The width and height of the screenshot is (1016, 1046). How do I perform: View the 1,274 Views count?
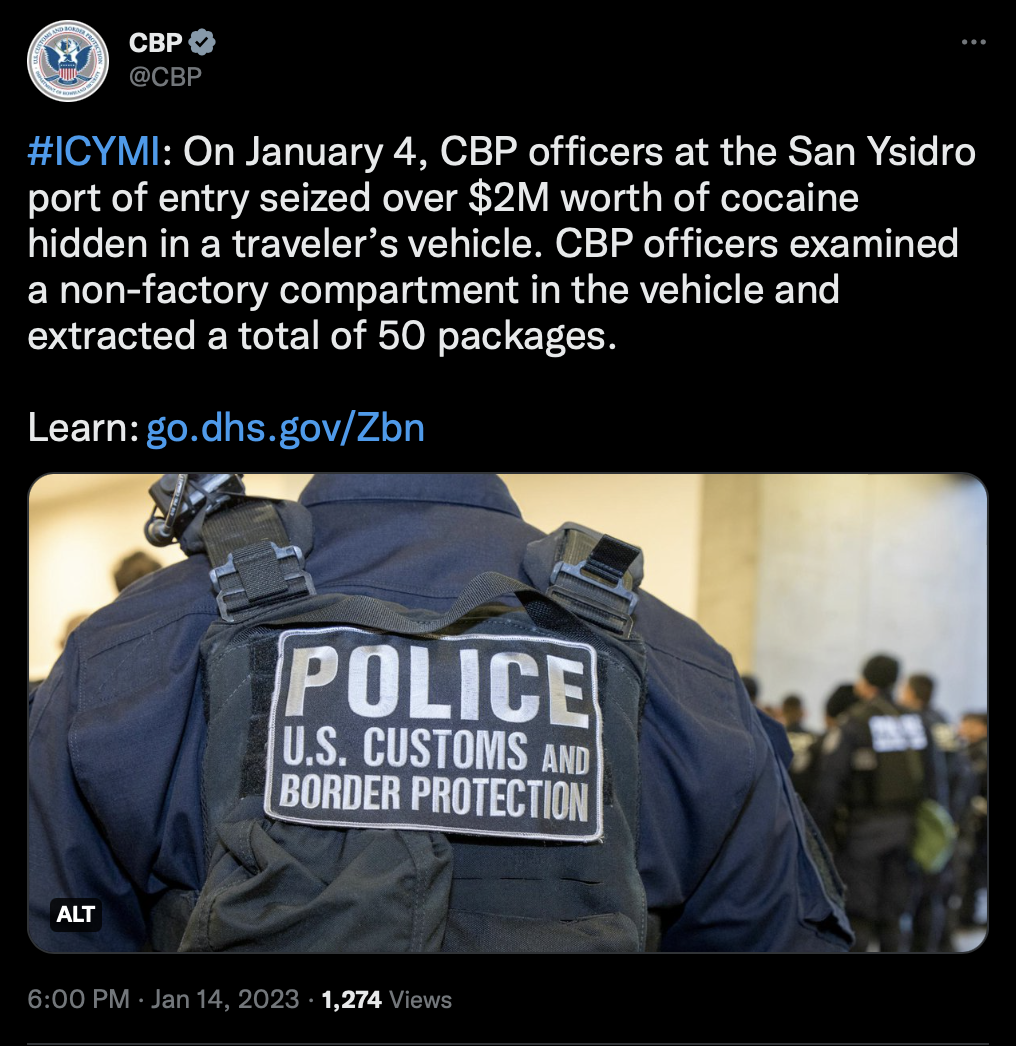pyautogui.click(x=387, y=999)
